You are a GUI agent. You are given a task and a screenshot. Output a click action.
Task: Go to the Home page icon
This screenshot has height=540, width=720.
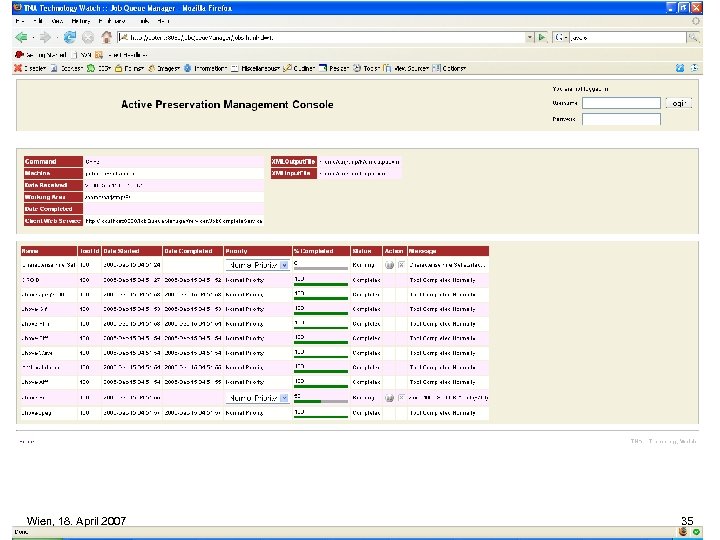pyautogui.click(x=105, y=37)
